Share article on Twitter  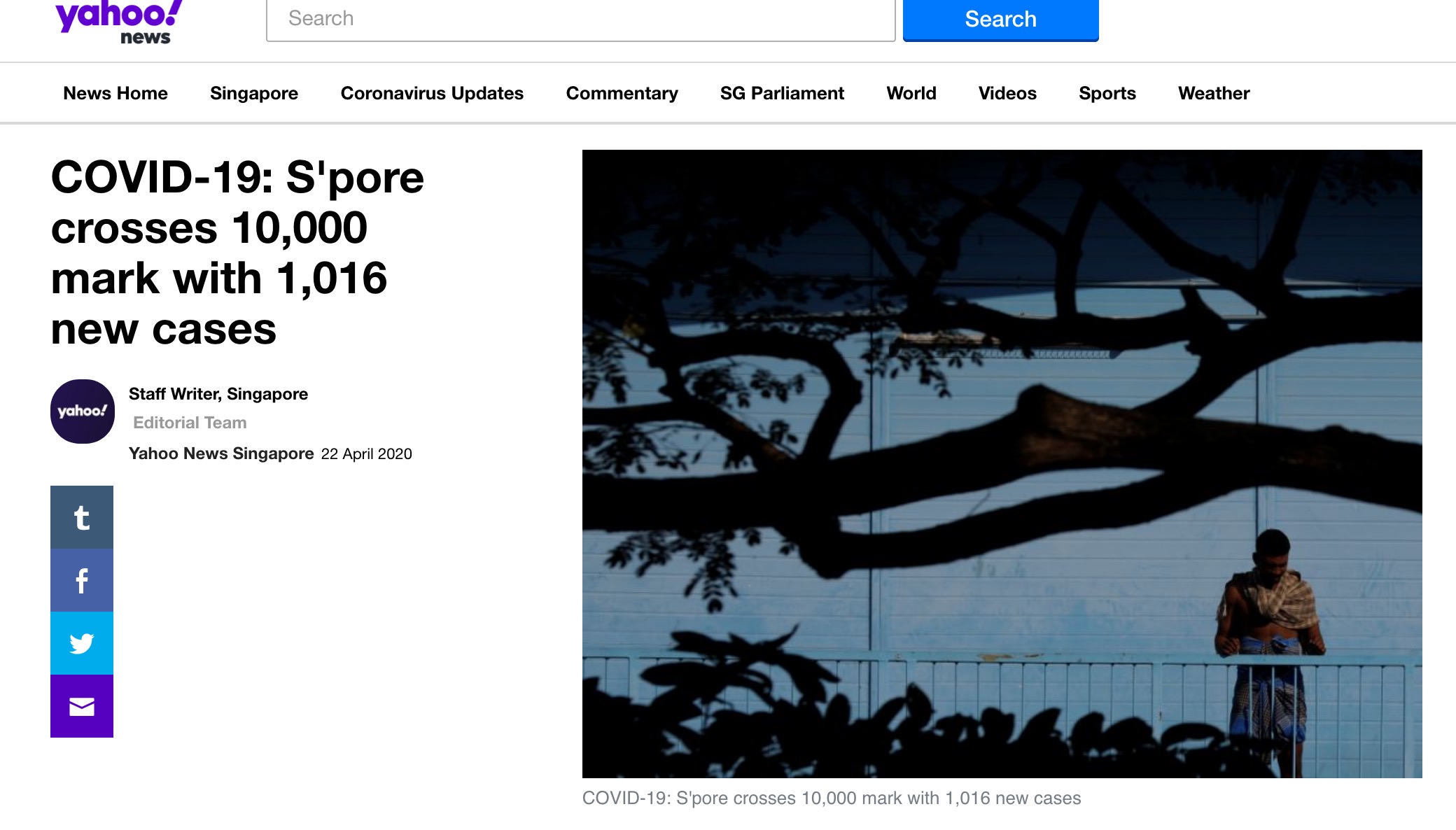[82, 643]
